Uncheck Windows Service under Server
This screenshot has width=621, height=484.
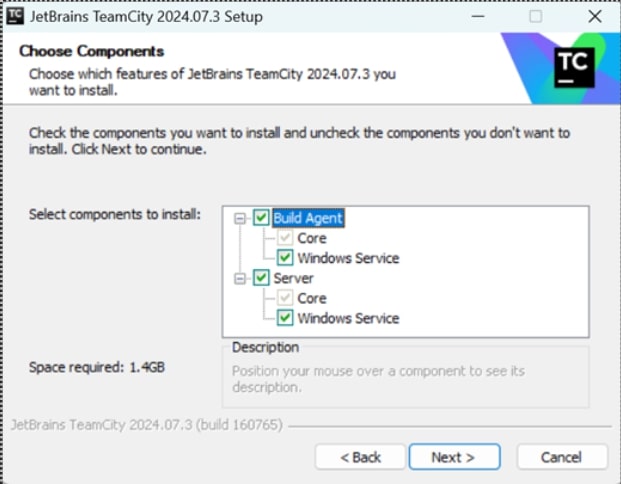coord(285,318)
